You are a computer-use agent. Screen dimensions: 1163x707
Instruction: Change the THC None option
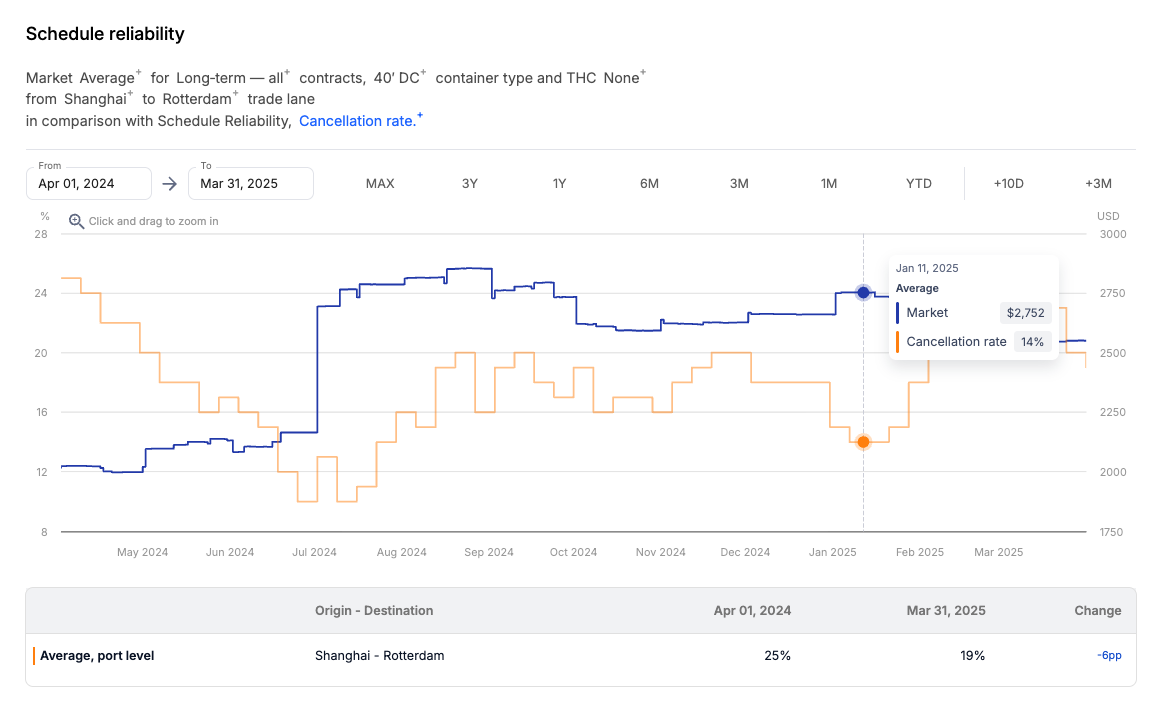pos(624,78)
